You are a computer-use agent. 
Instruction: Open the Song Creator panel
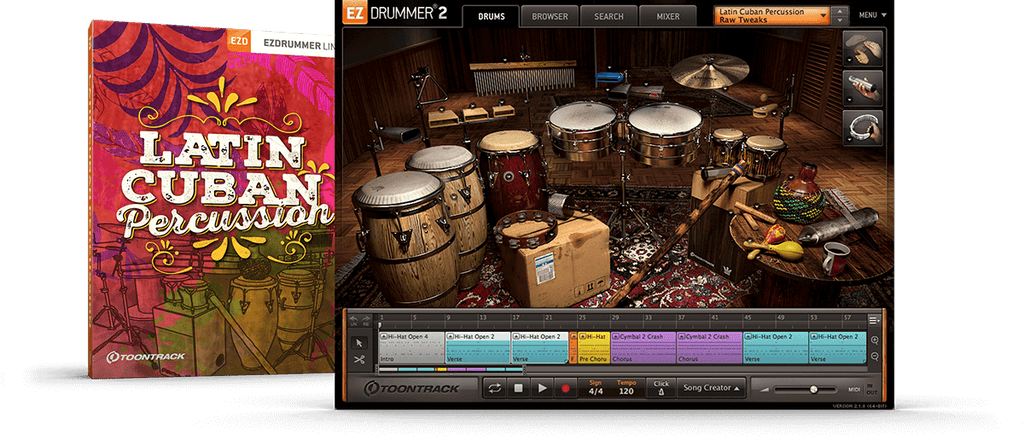coord(712,388)
